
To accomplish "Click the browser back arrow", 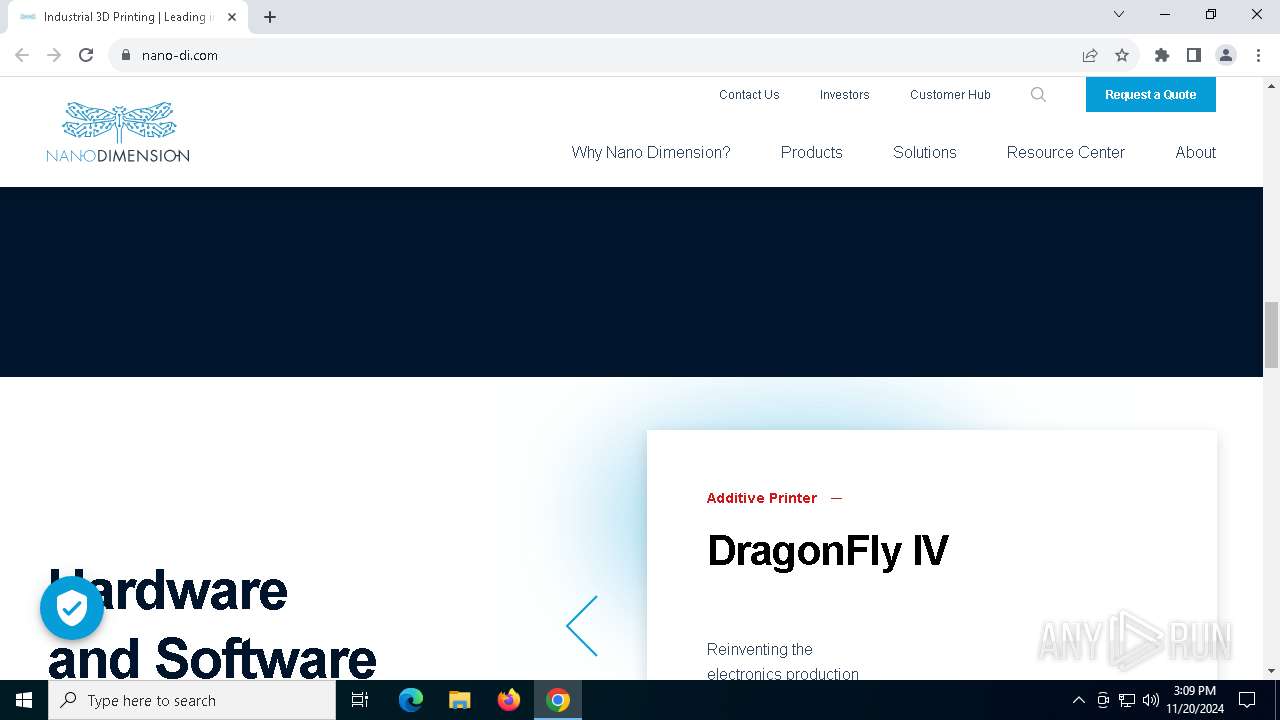I will point(22,55).
